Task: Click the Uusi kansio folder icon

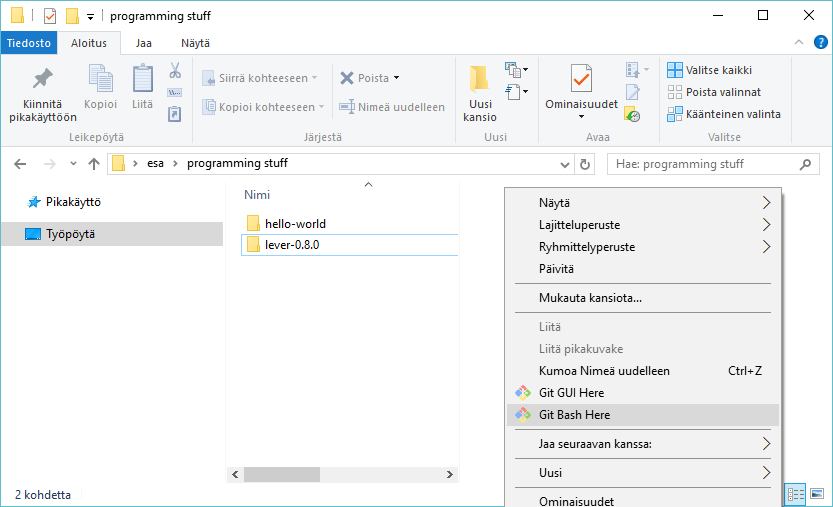Action: click(479, 80)
